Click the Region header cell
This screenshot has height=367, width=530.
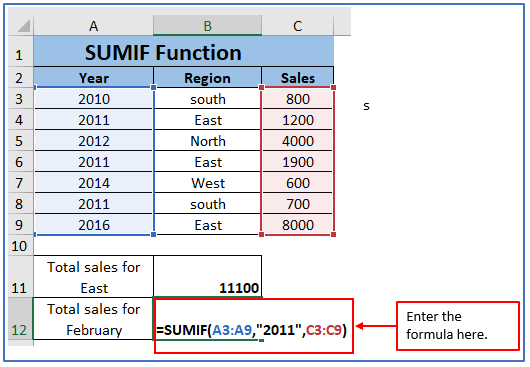tap(208, 77)
